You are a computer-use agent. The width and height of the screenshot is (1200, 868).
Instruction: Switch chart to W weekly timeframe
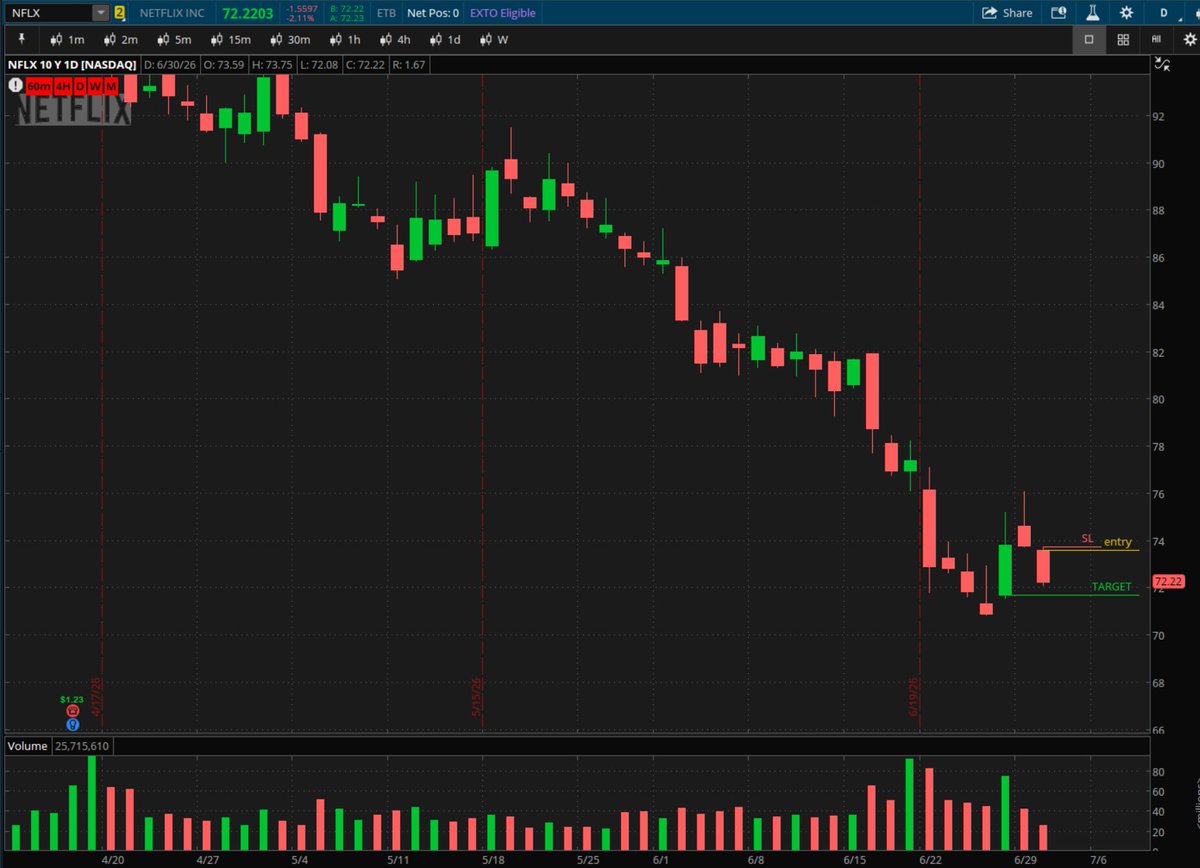[x=494, y=40]
